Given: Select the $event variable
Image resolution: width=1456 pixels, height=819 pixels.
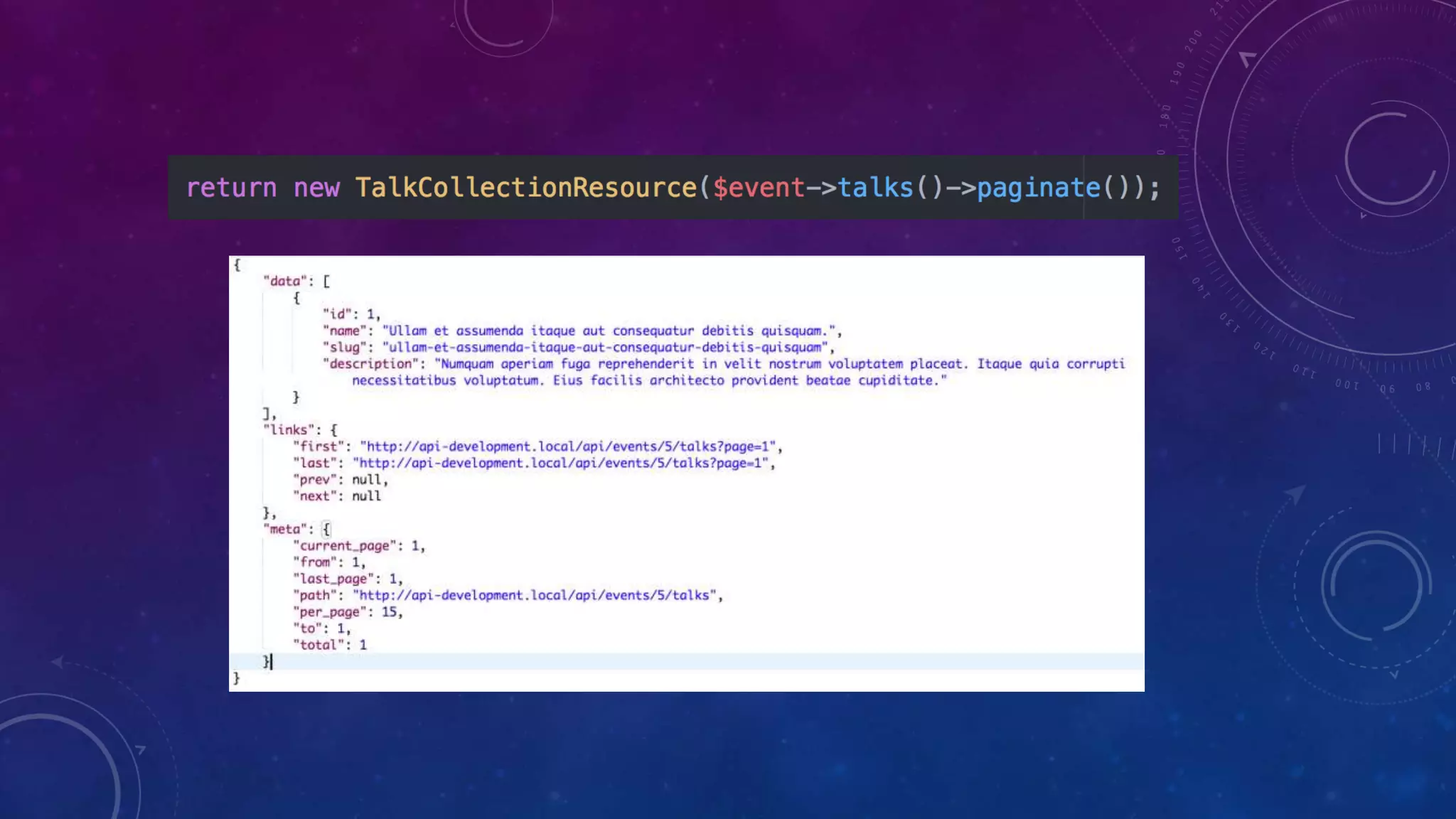Looking at the screenshot, I should point(759,188).
